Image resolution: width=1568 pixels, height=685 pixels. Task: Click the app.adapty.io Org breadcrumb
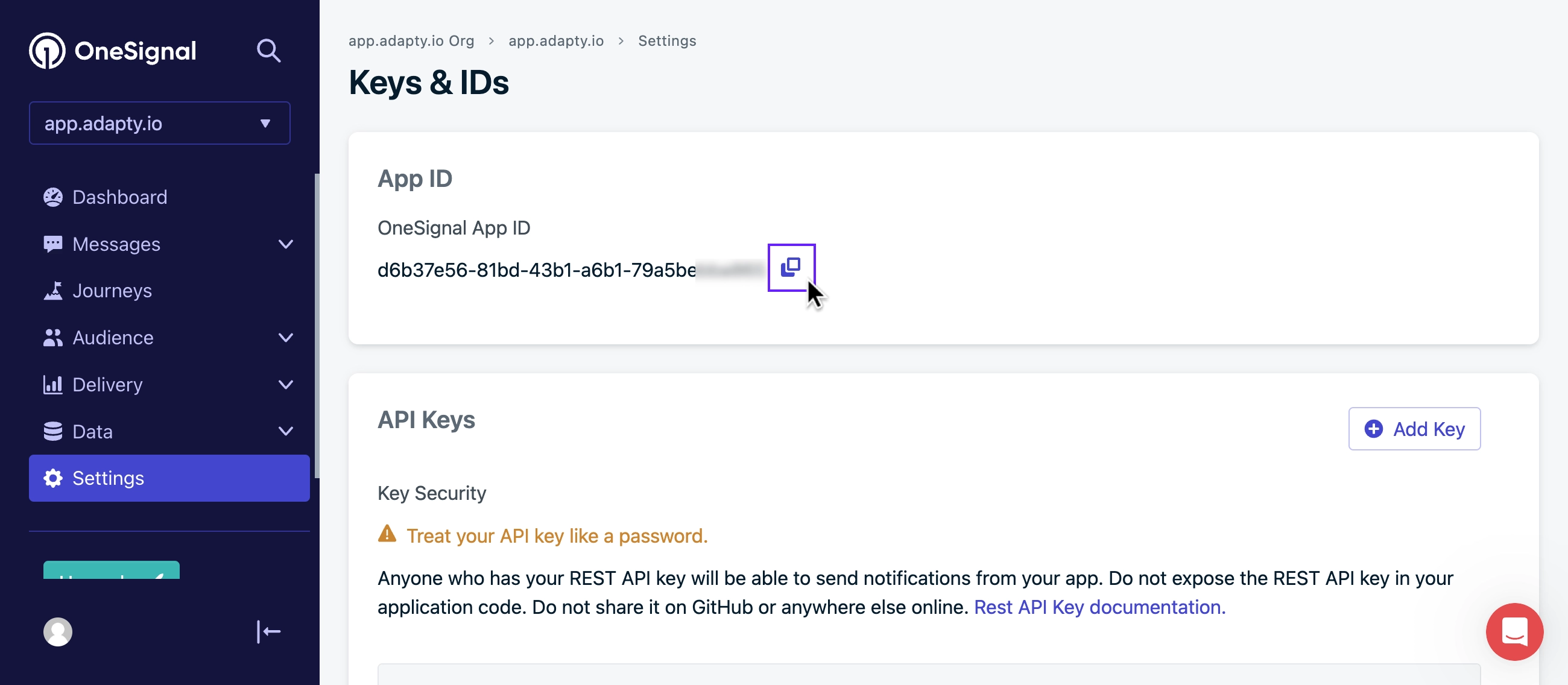pos(411,41)
